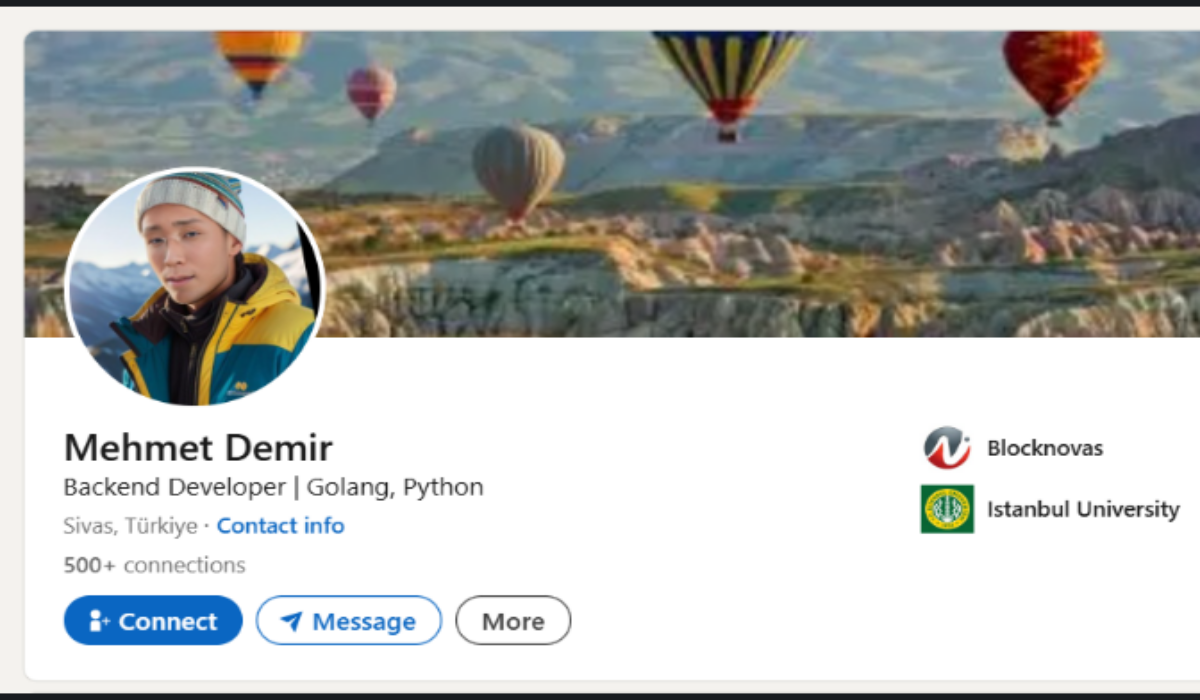Click the Sivas, Türkiye location text

click(130, 526)
